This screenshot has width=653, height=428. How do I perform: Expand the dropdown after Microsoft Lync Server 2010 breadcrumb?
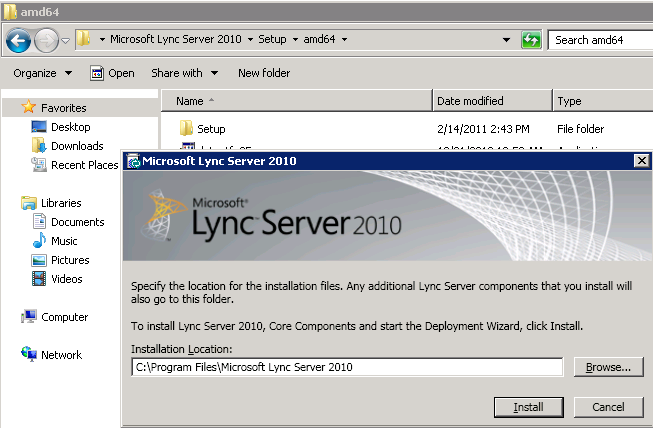pos(250,40)
